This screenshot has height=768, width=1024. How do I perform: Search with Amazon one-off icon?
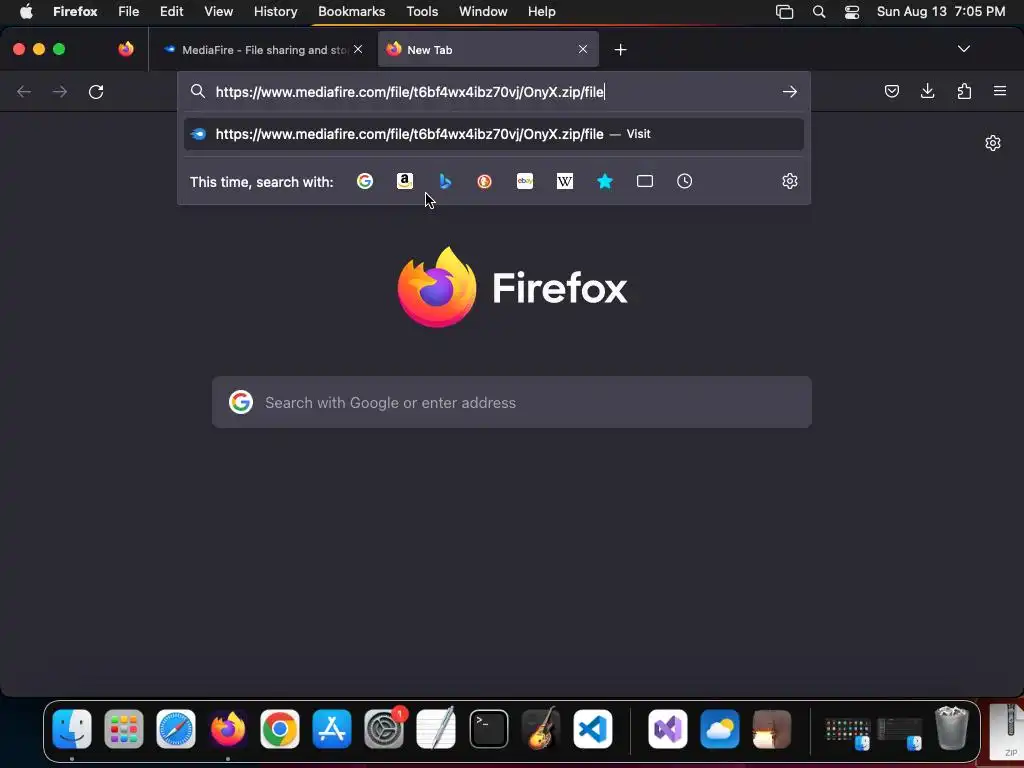click(405, 182)
